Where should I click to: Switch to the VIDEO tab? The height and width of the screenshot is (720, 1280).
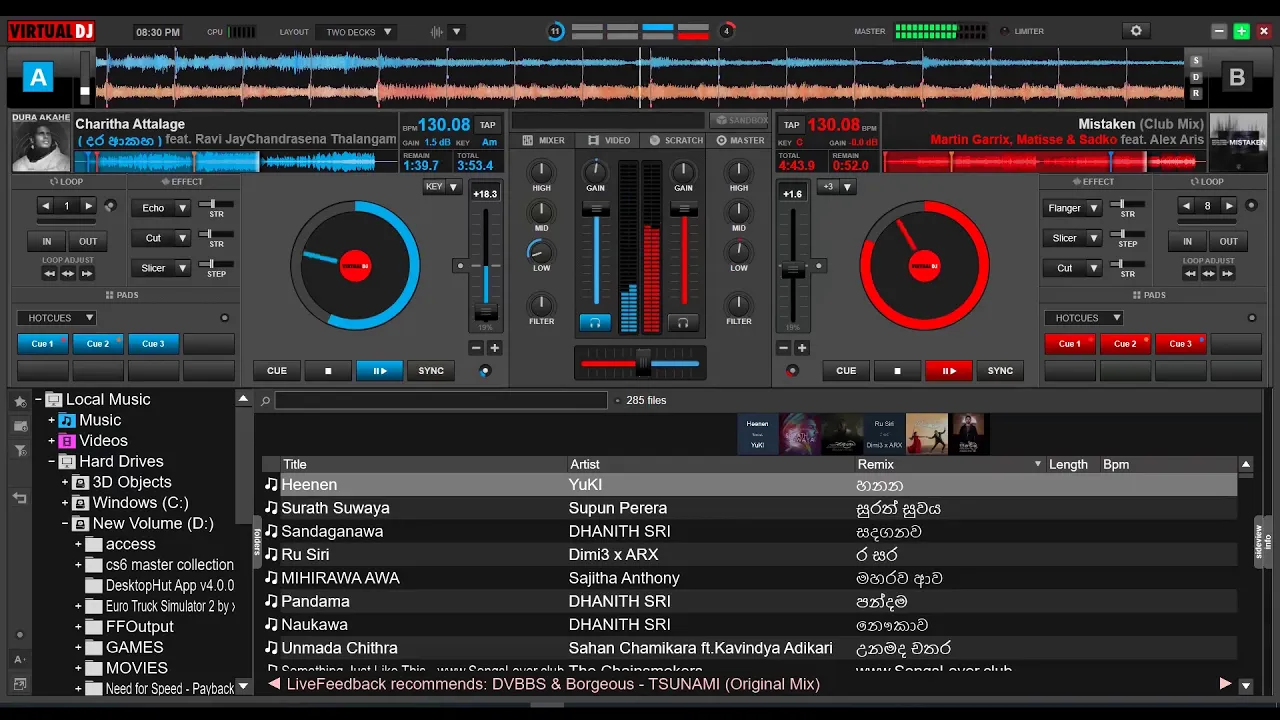609,141
